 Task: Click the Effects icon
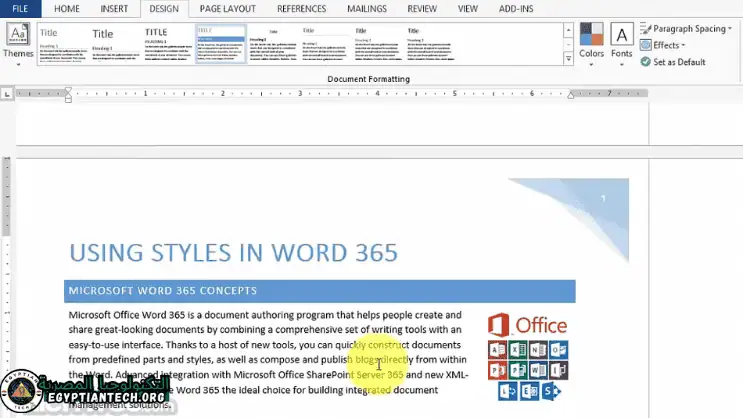coord(646,46)
